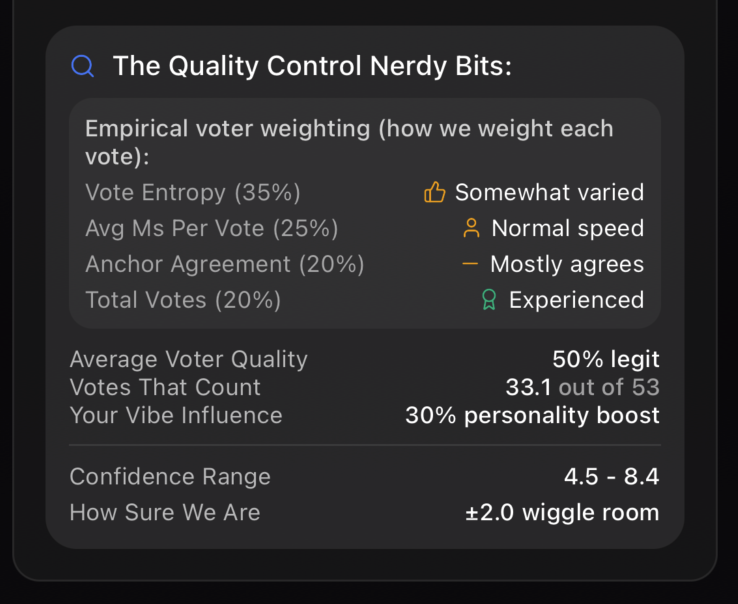Click the 33.1 out of 53 value
738x604 pixels.
tap(582, 387)
